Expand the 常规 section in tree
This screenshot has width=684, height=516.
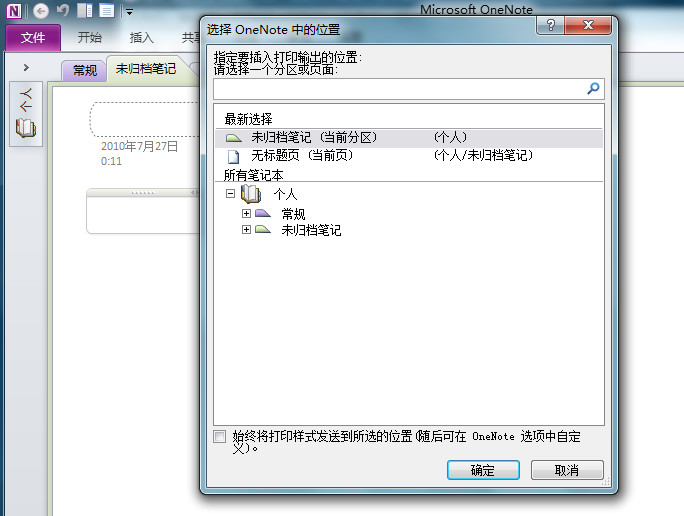(247, 213)
